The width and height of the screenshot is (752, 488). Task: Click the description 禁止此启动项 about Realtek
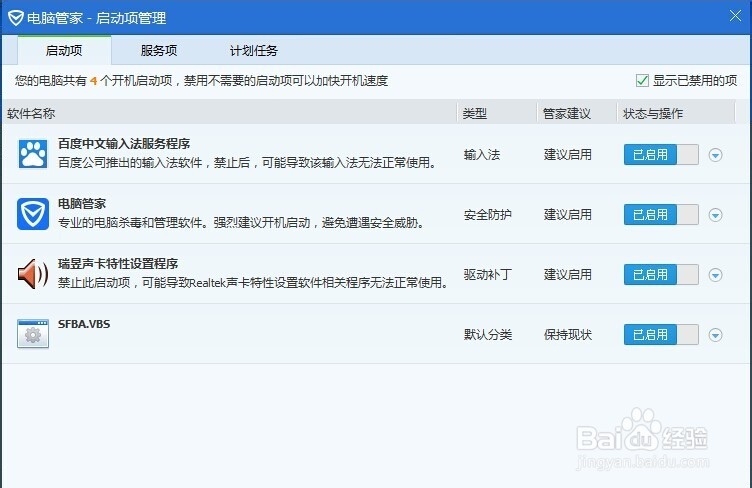[253, 283]
